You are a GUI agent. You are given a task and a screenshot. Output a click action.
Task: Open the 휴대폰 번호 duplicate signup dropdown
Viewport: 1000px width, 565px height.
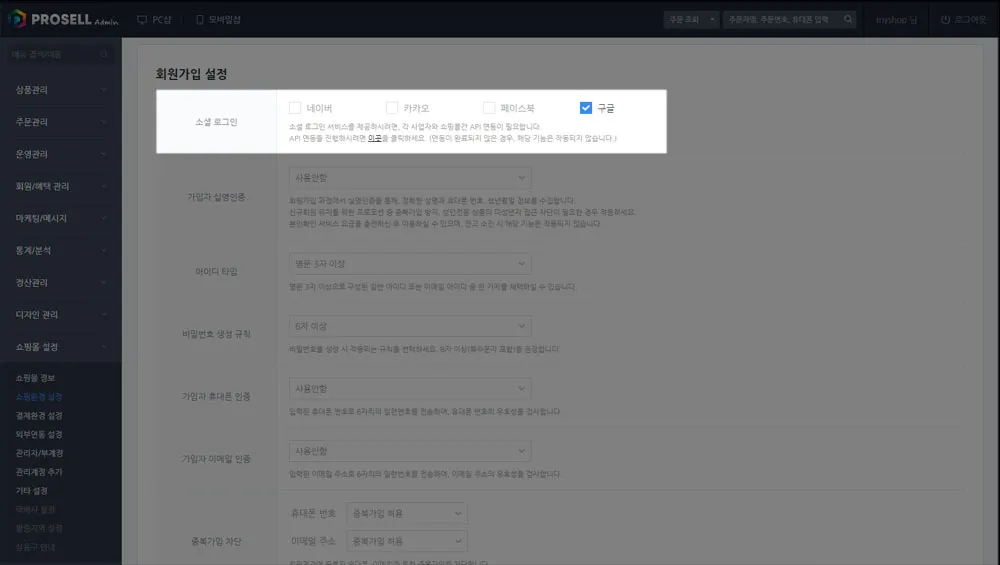(x=407, y=513)
